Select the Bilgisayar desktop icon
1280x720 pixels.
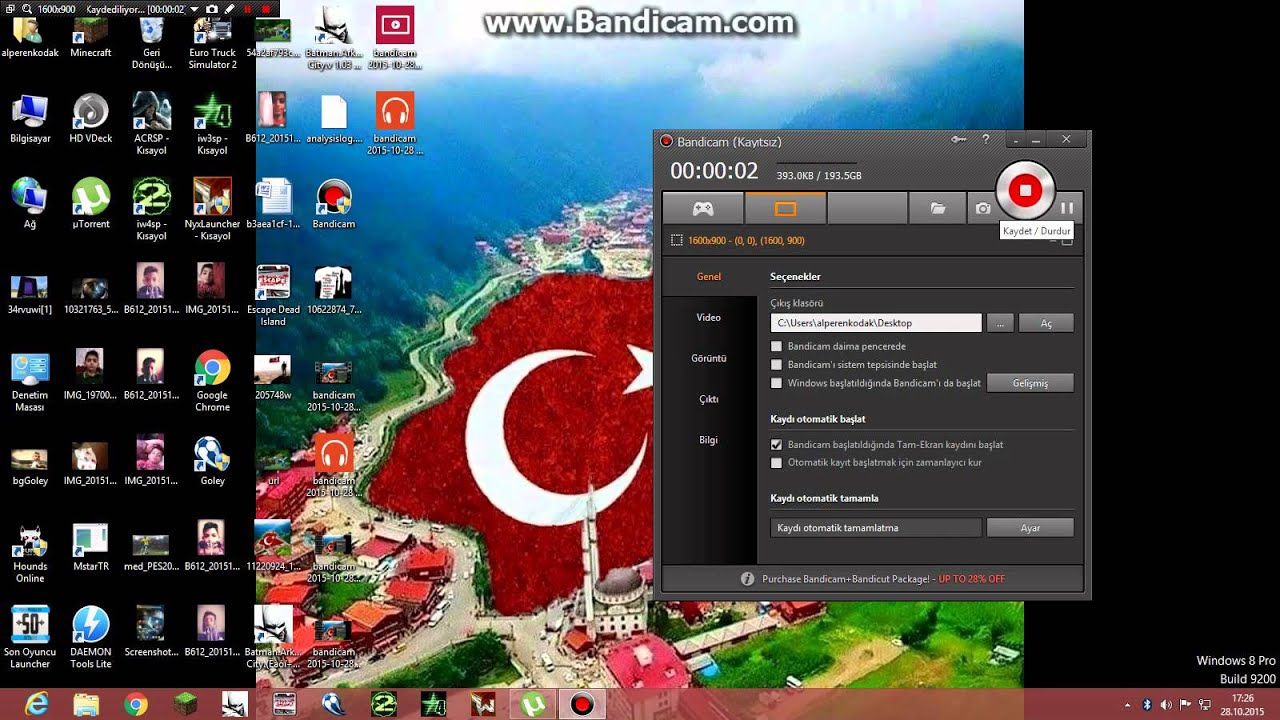pyautogui.click(x=30, y=118)
